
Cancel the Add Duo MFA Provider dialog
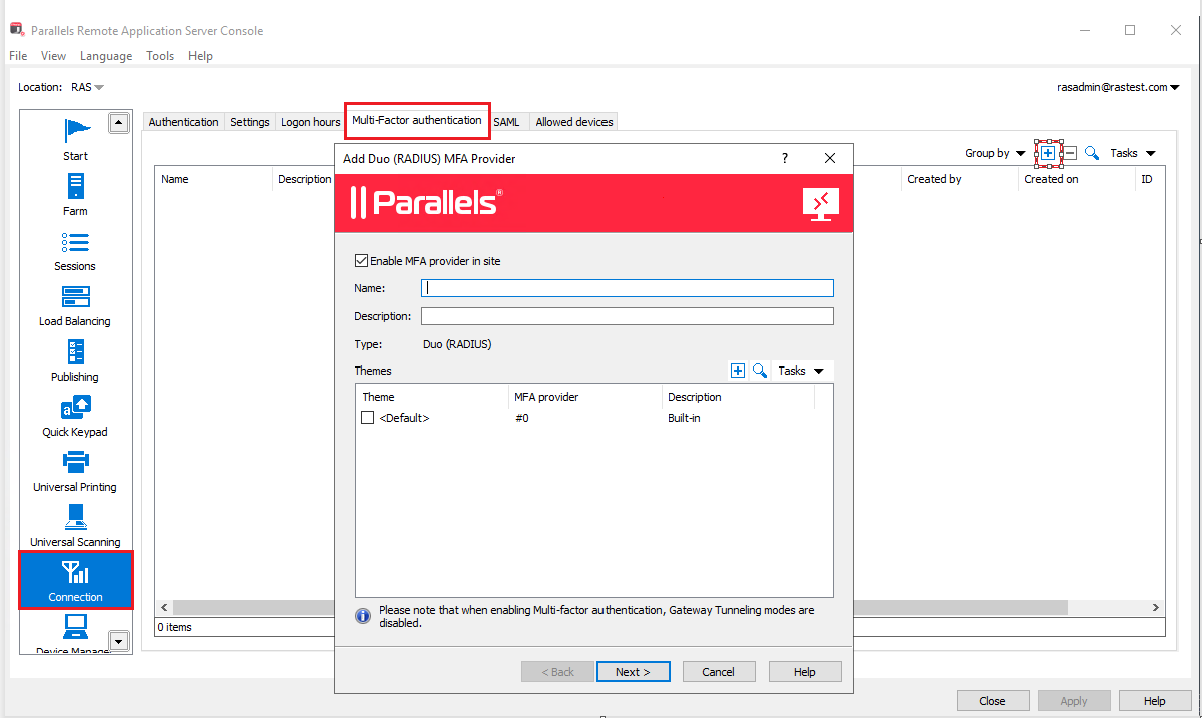[x=718, y=672]
